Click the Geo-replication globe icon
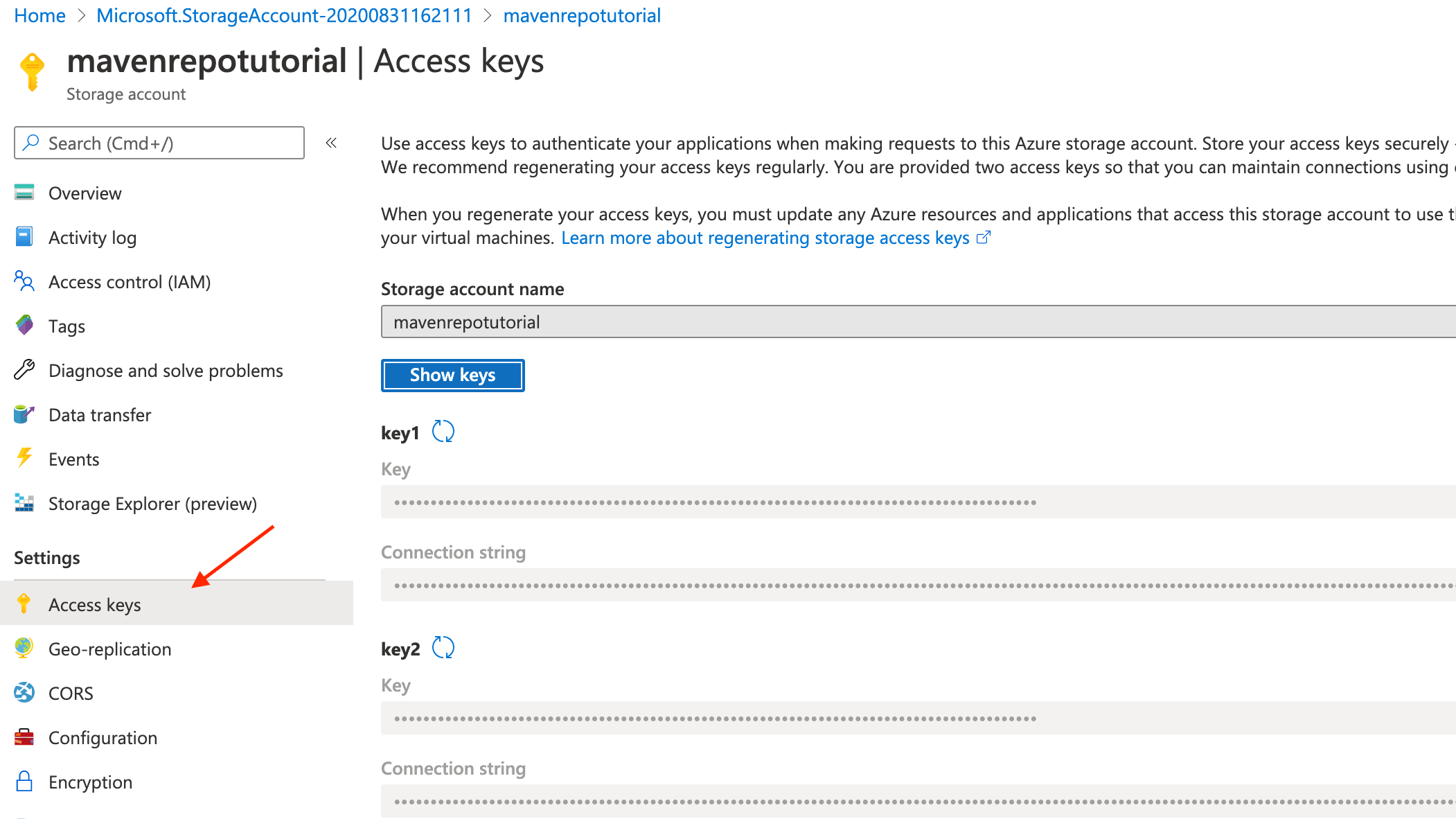Screen dimensions: 1456x819 point(24,648)
